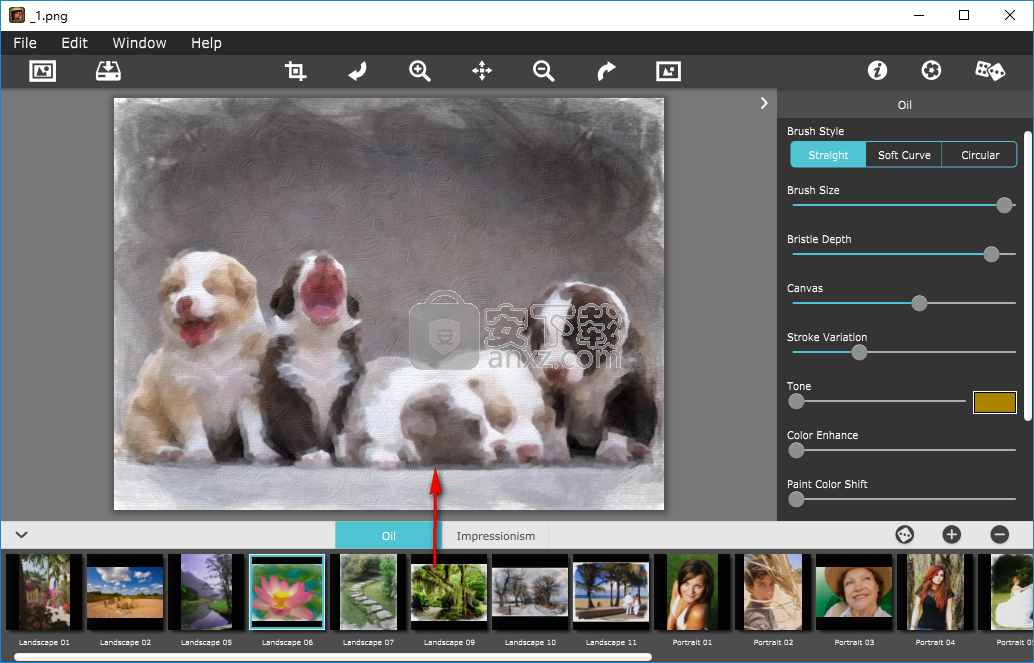Image resolution: width=1034 pixels, height=663 pixels.
Task: Click the zoom in magnifier
Action: point(419,71)
